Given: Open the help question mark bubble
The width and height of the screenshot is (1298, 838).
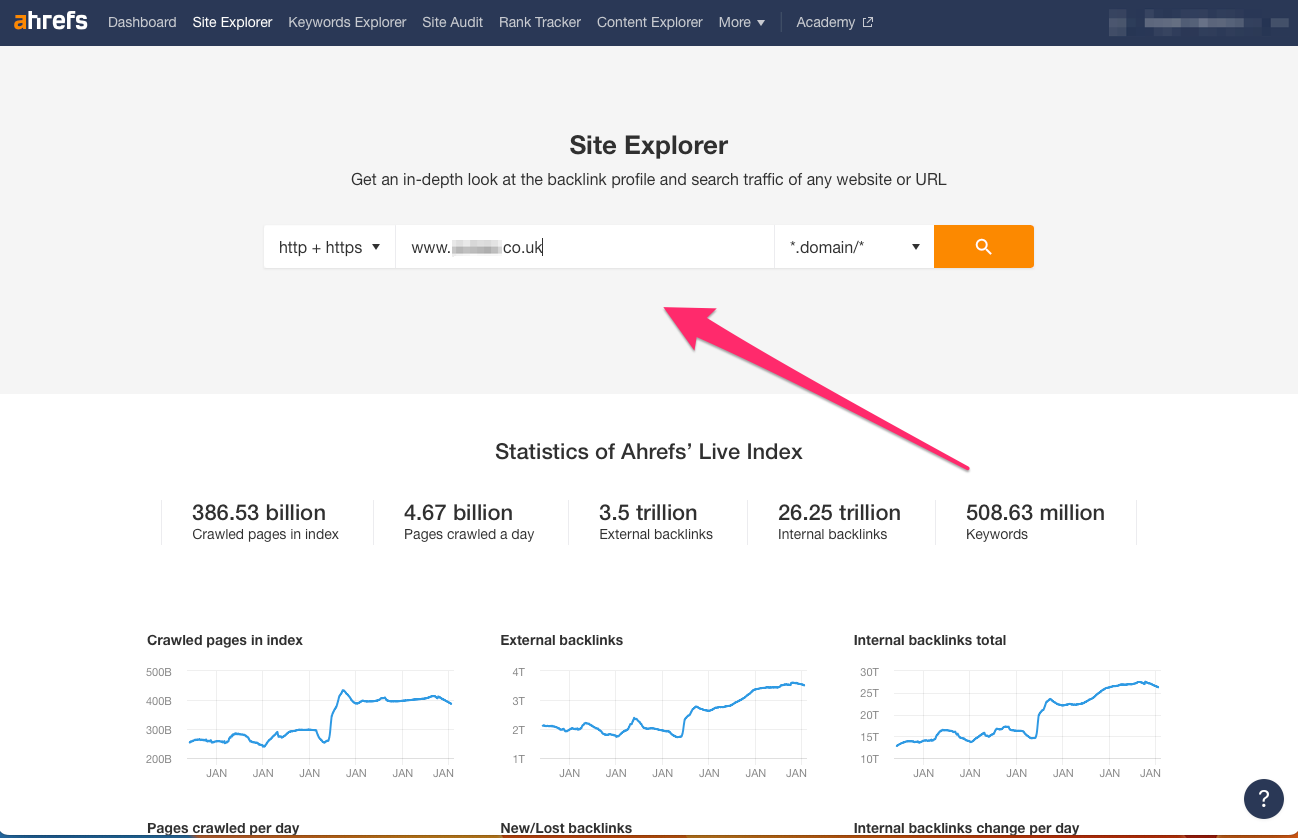Looking at the screenshot, I should point(1264,798).
